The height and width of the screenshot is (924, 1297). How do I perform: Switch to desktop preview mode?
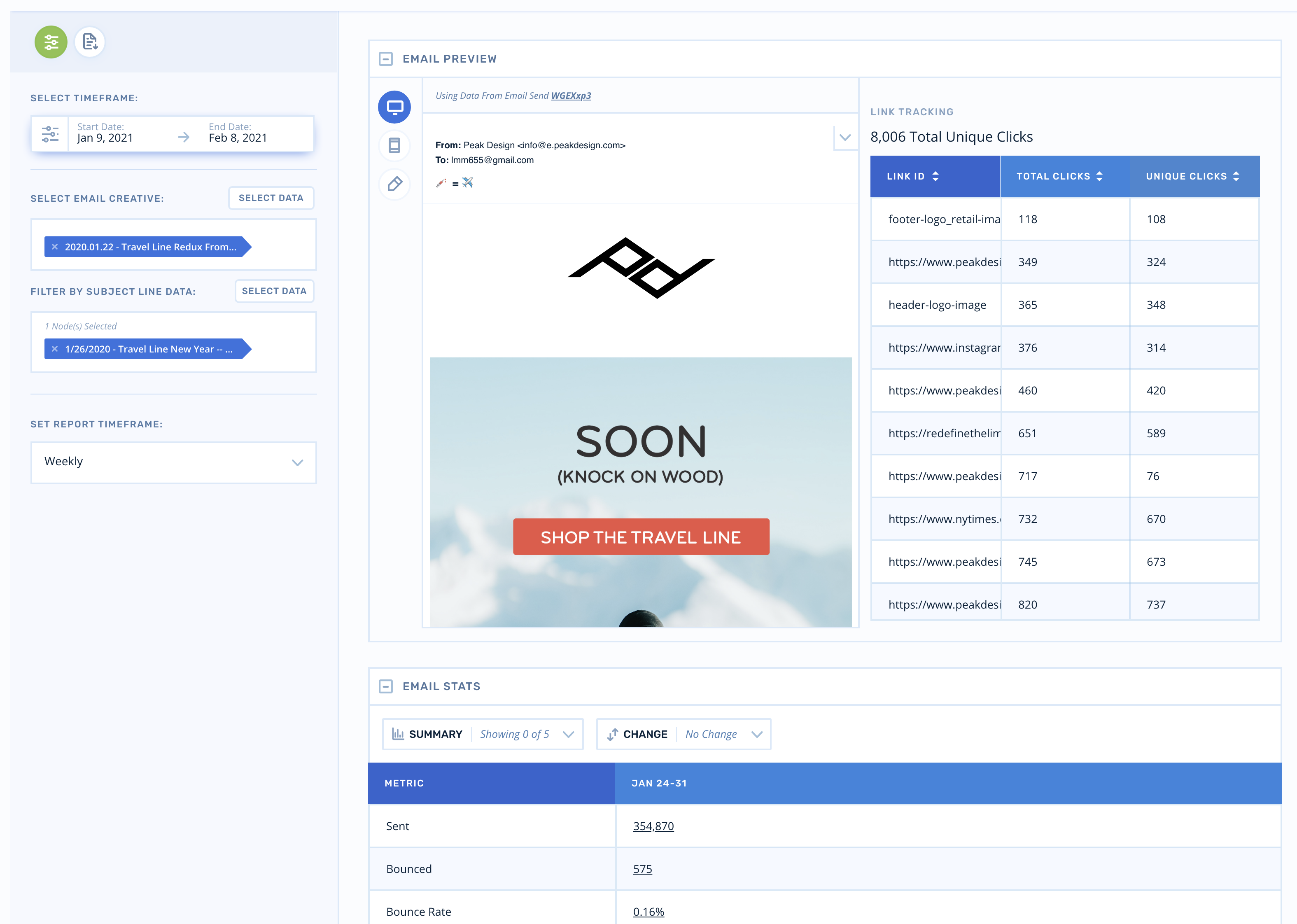click(x=394, y=107)
